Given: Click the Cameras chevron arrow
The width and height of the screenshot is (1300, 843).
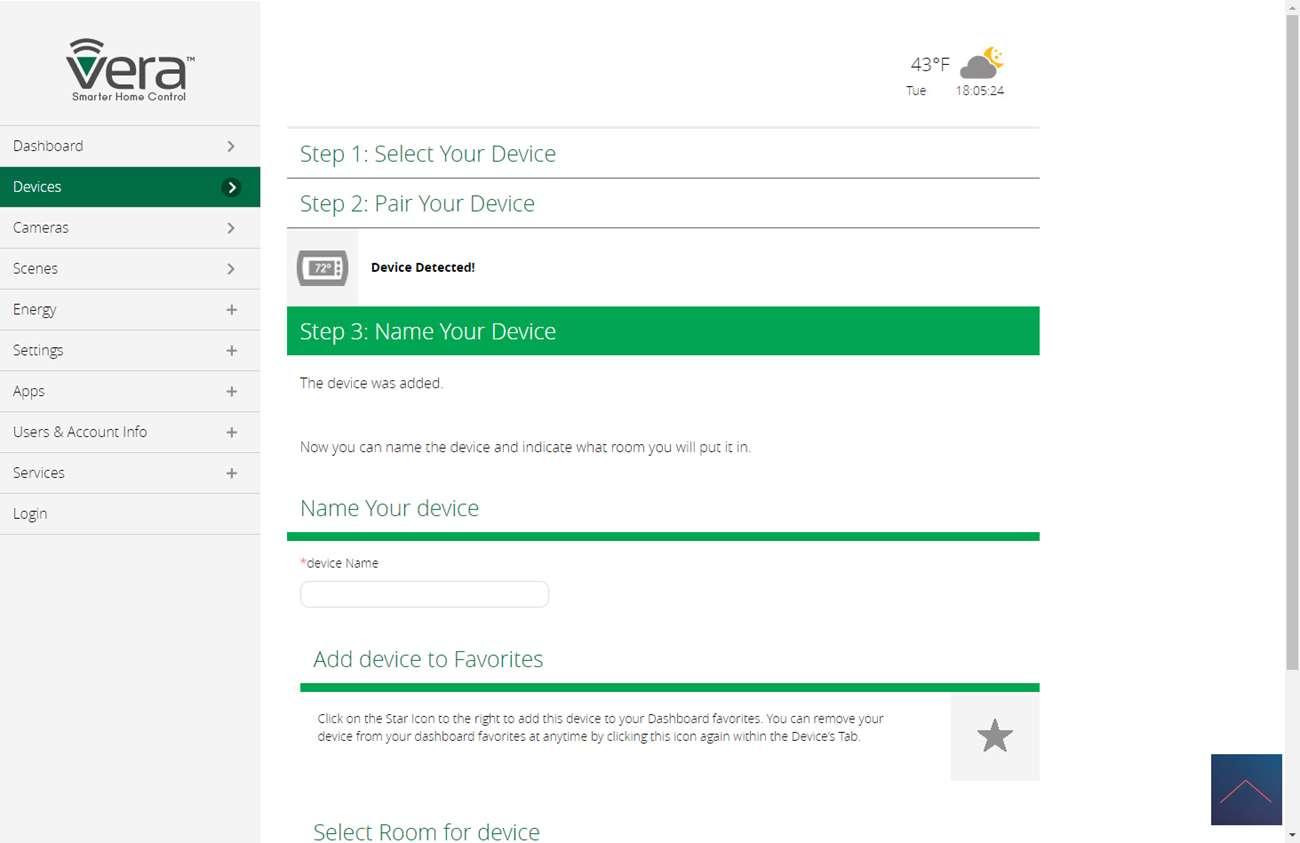Looking at the screenshot, I should tap(231, 228).
